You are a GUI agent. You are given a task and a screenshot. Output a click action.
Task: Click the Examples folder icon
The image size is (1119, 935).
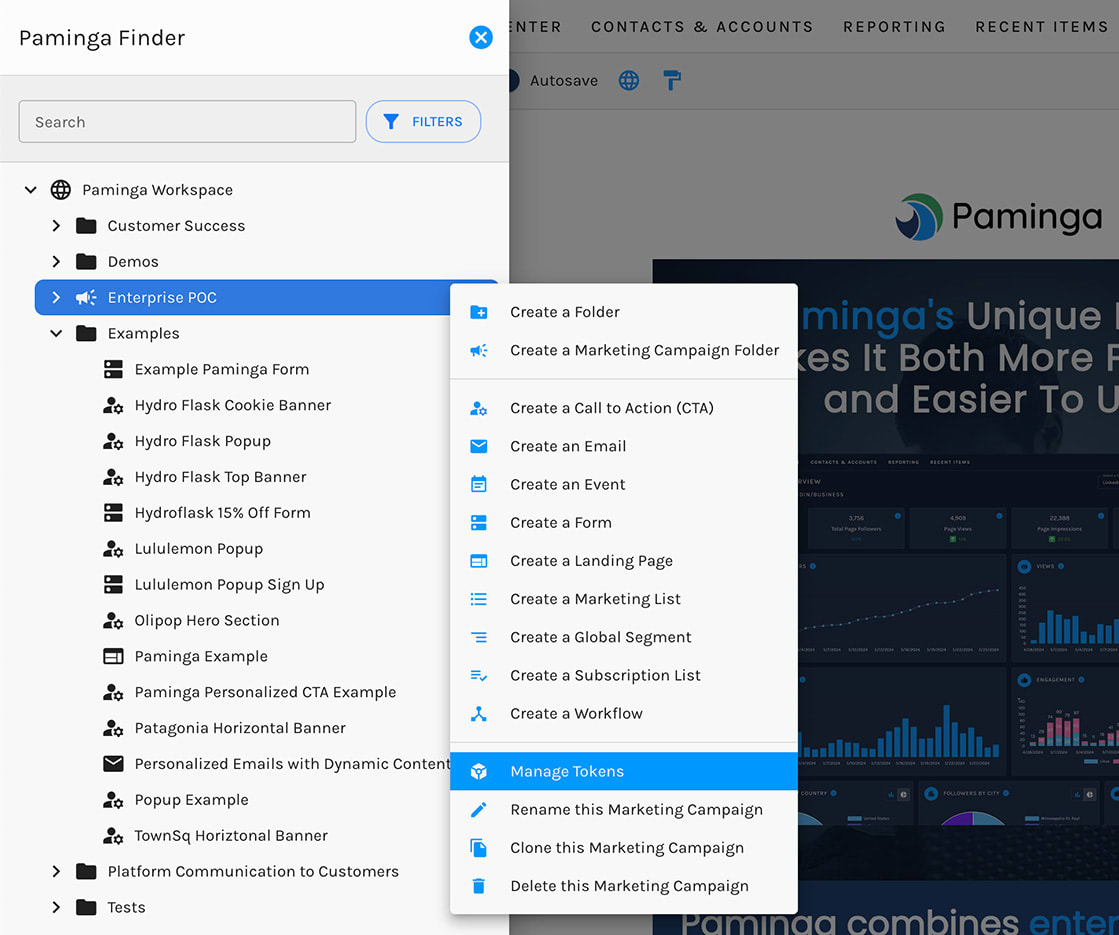(x=86, y=333)
